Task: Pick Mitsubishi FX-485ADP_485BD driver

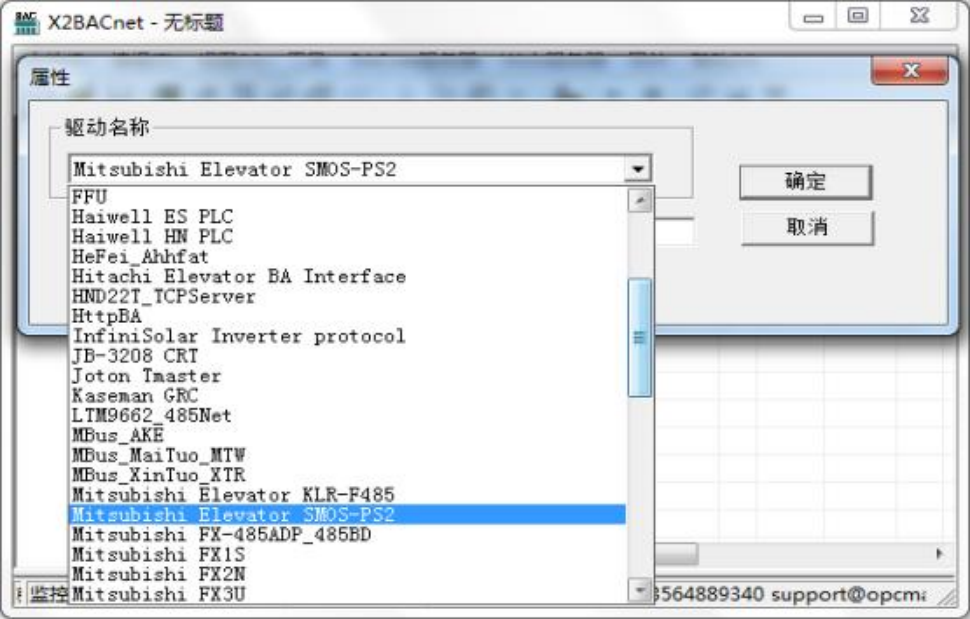Action: 347,534
